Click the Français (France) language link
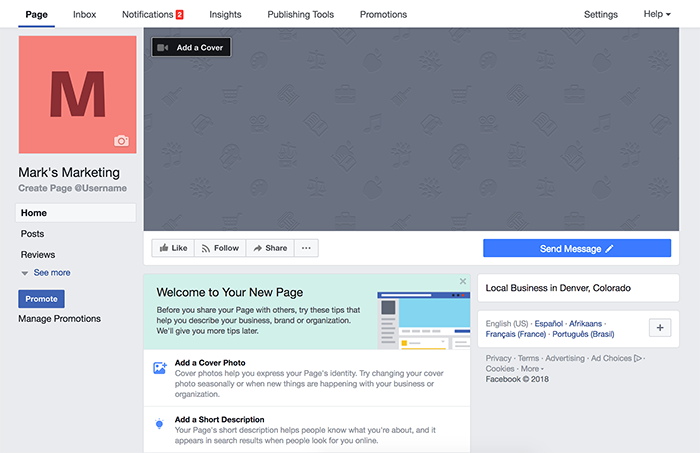This screenshot has width=700, height=453. [516, 334]
